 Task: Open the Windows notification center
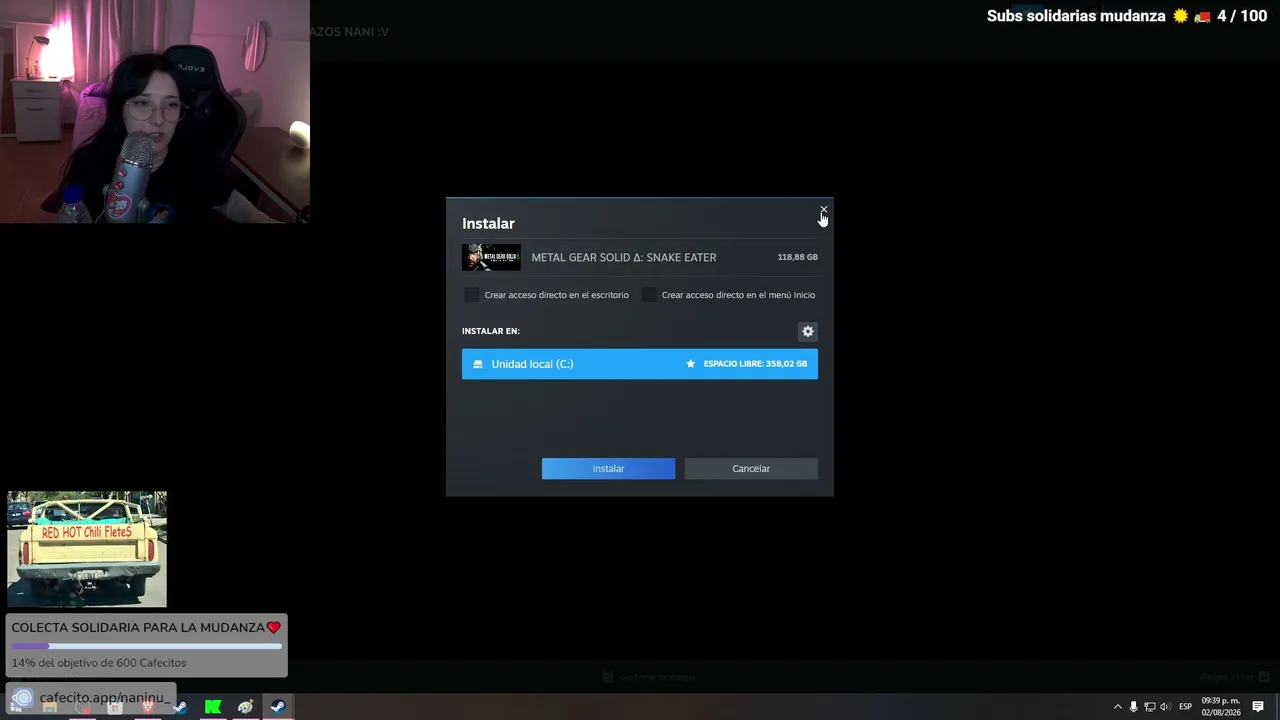1258,707
